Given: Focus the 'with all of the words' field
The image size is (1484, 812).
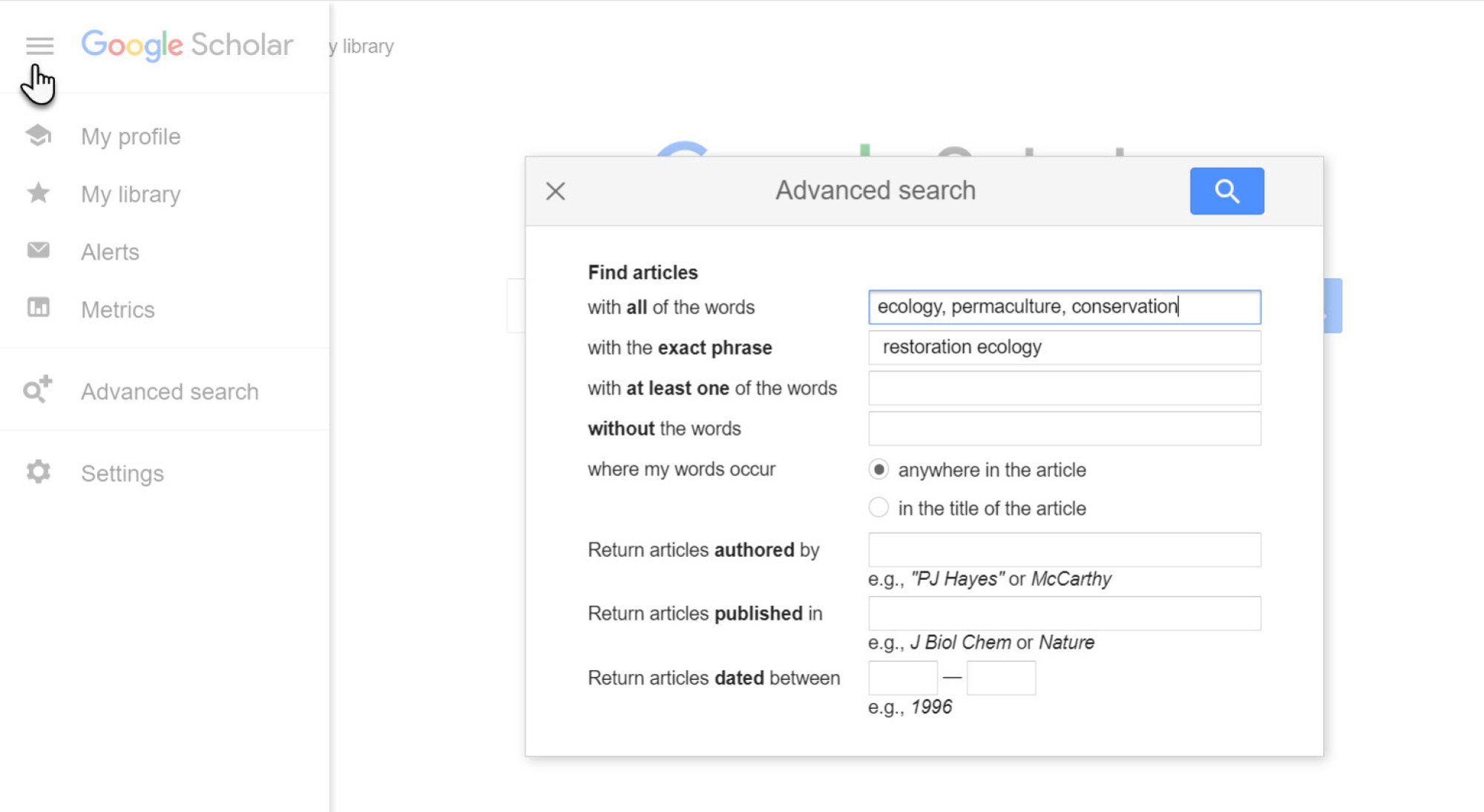Looking at the screenshot, I should pyautogui.click(x=1064, y=307).
